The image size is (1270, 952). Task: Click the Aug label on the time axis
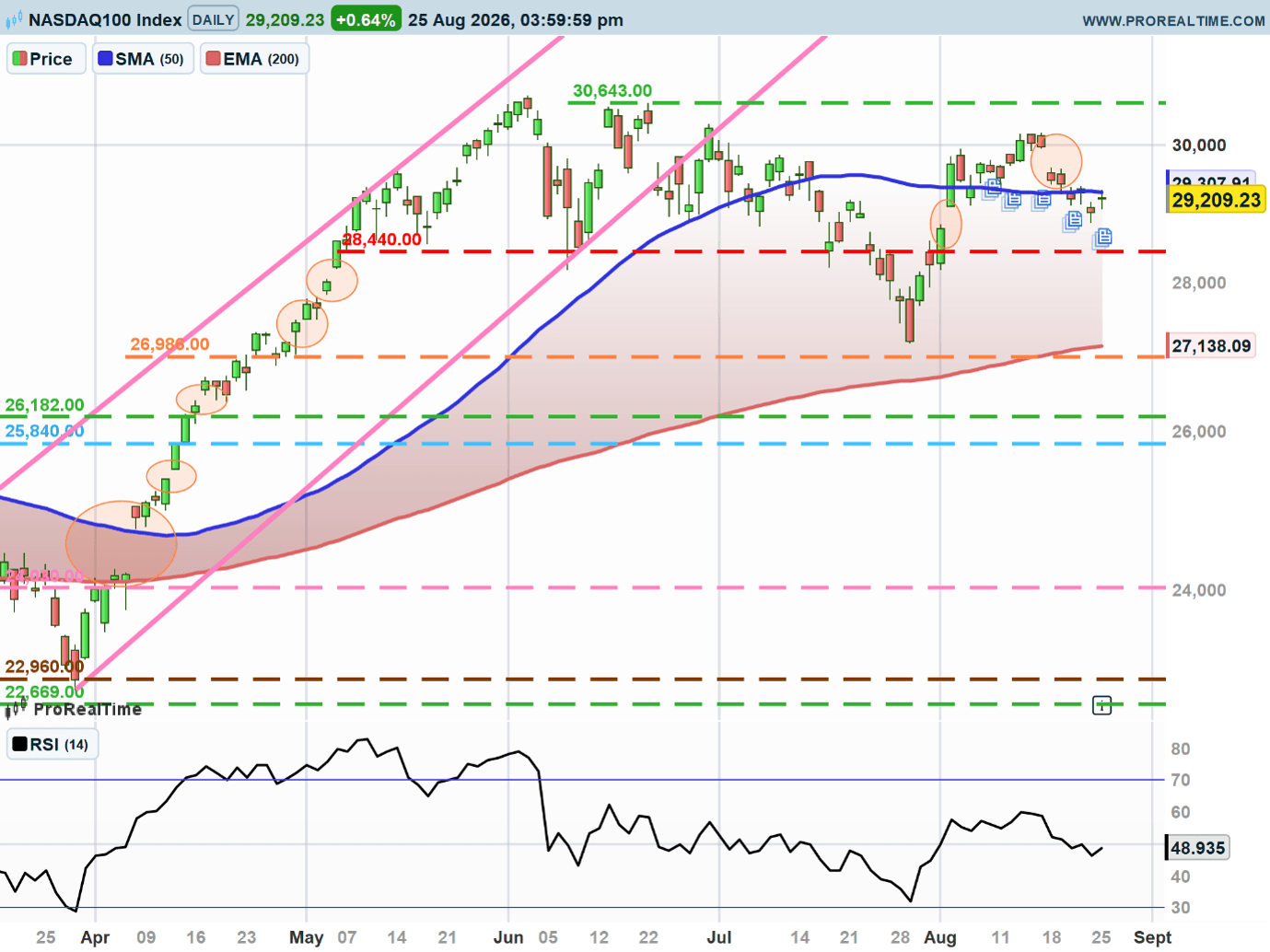(940, 937)
